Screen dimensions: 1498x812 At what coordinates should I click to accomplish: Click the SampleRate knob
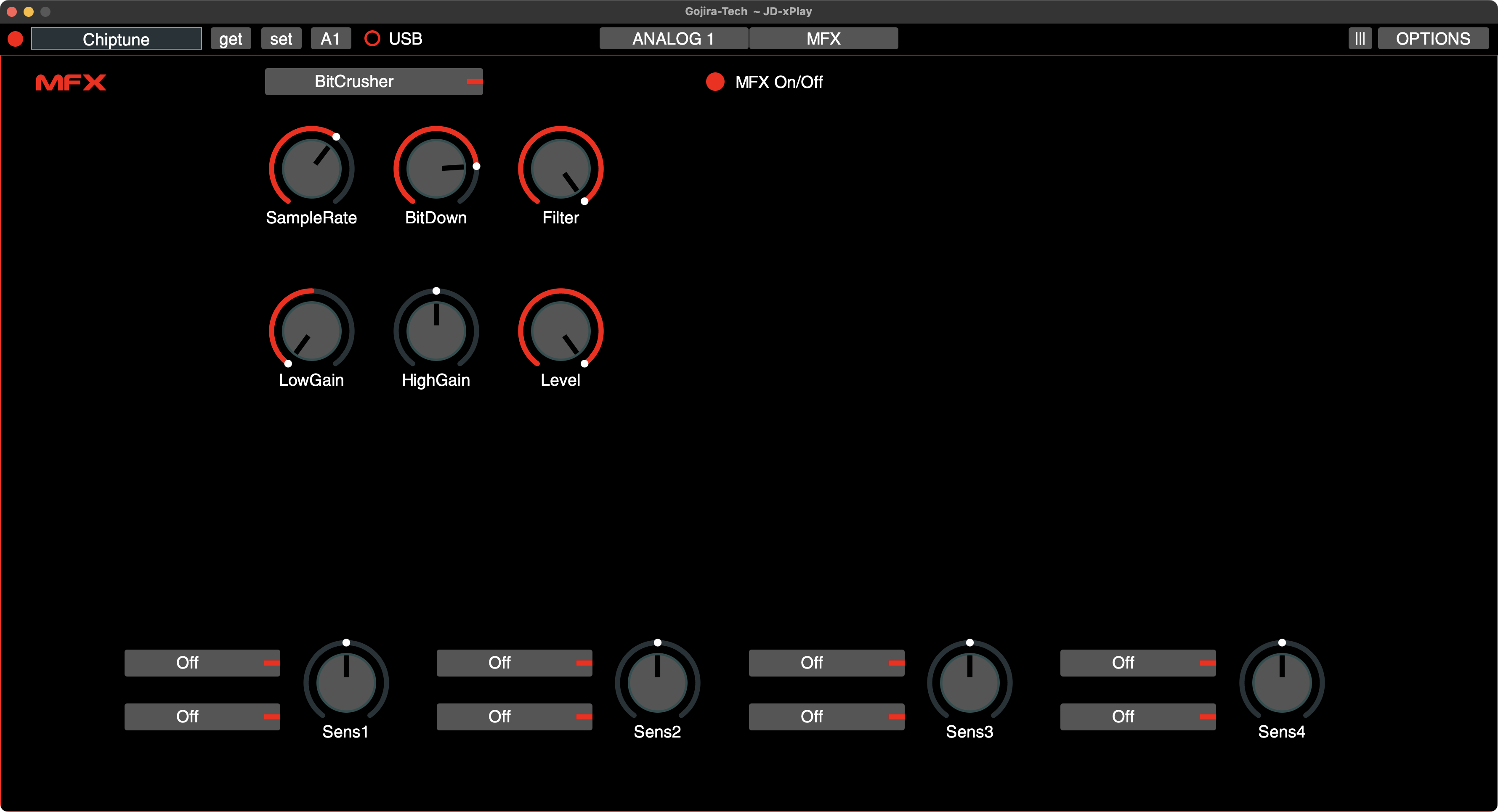312,169
